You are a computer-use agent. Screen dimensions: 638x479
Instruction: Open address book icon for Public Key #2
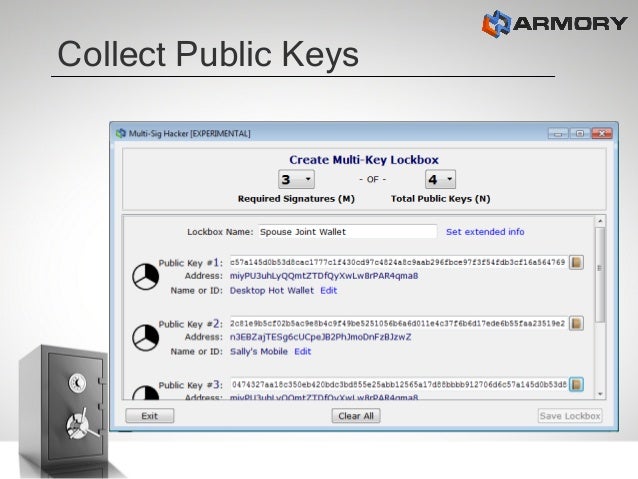[x=576, y=324]
